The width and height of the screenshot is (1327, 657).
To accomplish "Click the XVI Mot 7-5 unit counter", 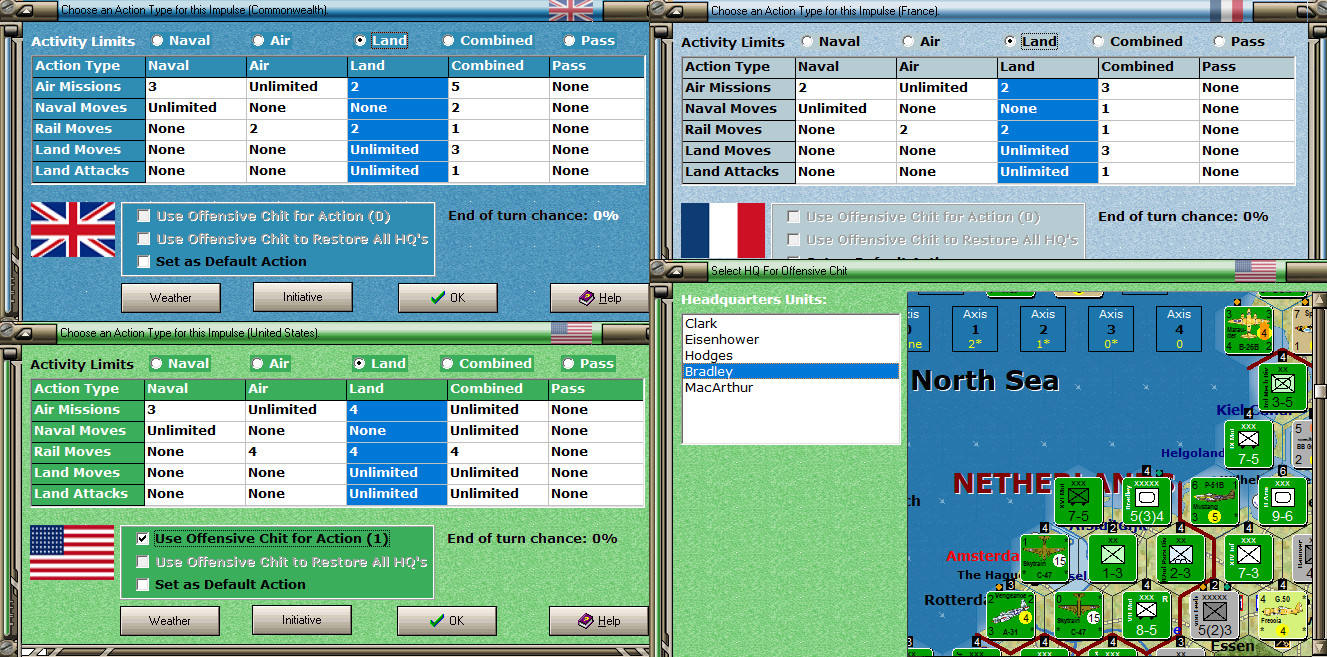I will tap(1078, 501).
